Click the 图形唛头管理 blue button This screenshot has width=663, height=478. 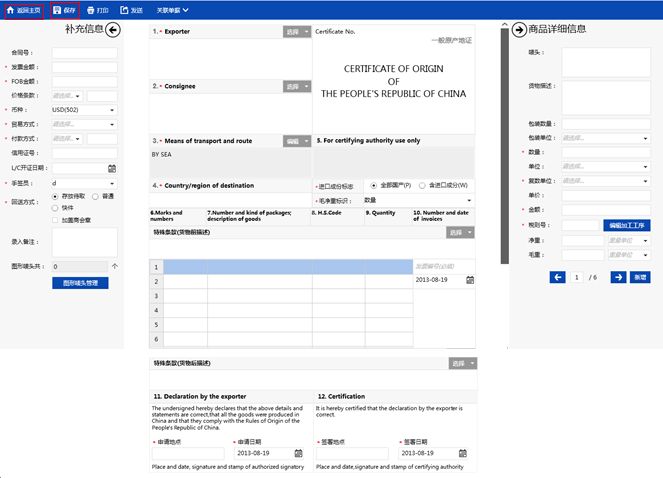point(80,283)
